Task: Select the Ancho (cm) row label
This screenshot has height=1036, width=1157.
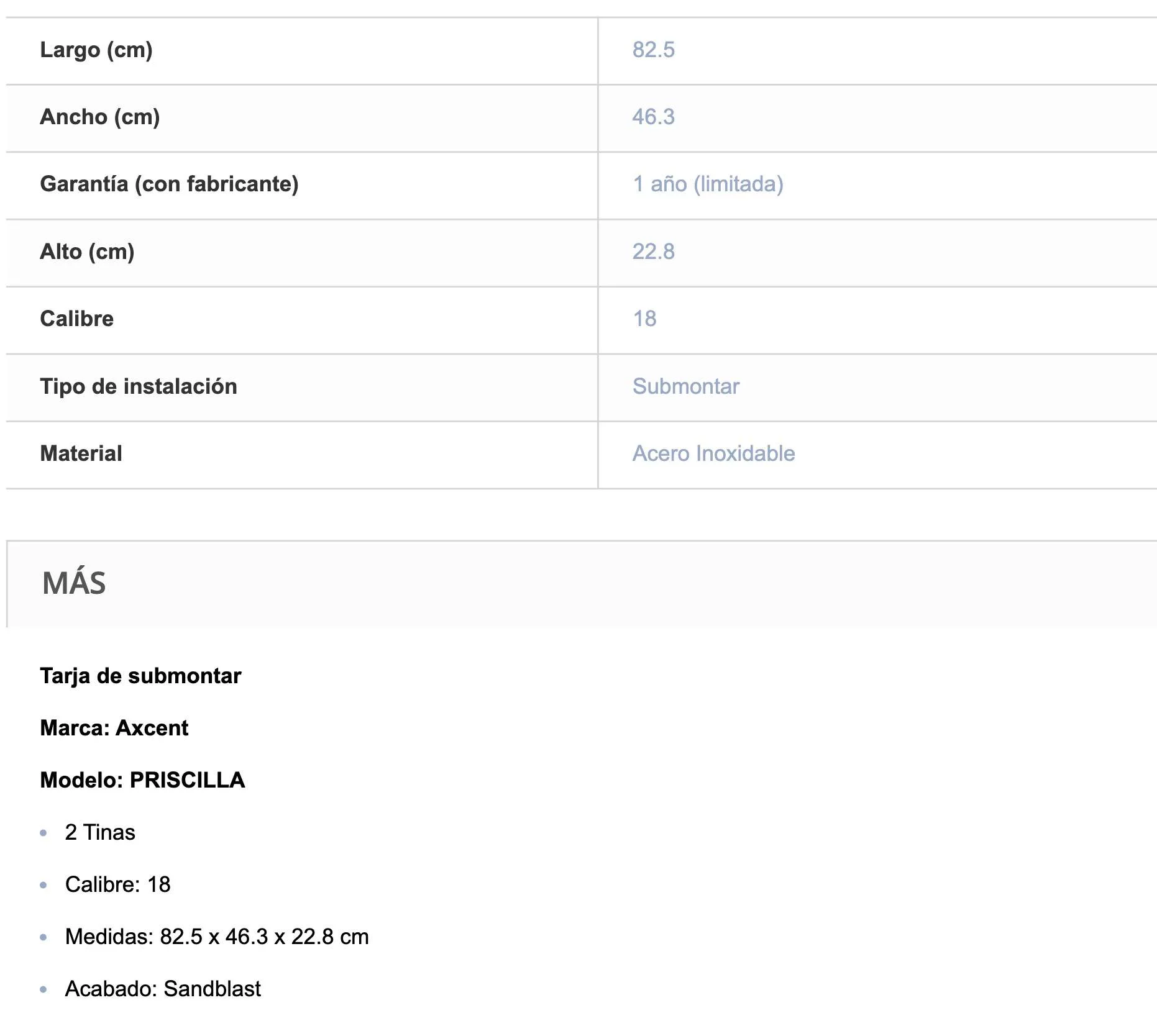Action: [x=100, y=117]
